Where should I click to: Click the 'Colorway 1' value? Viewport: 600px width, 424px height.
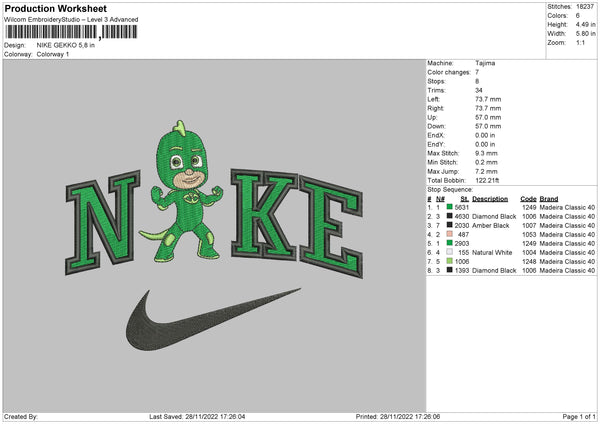(53, 54)
